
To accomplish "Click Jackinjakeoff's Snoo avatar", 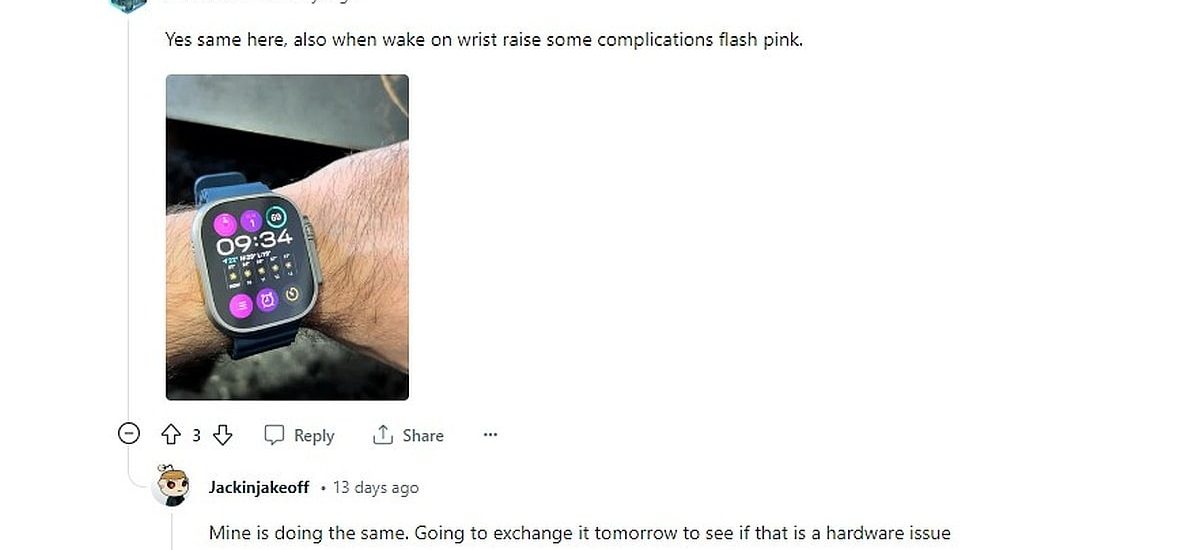I will click(x=171, y=486).
